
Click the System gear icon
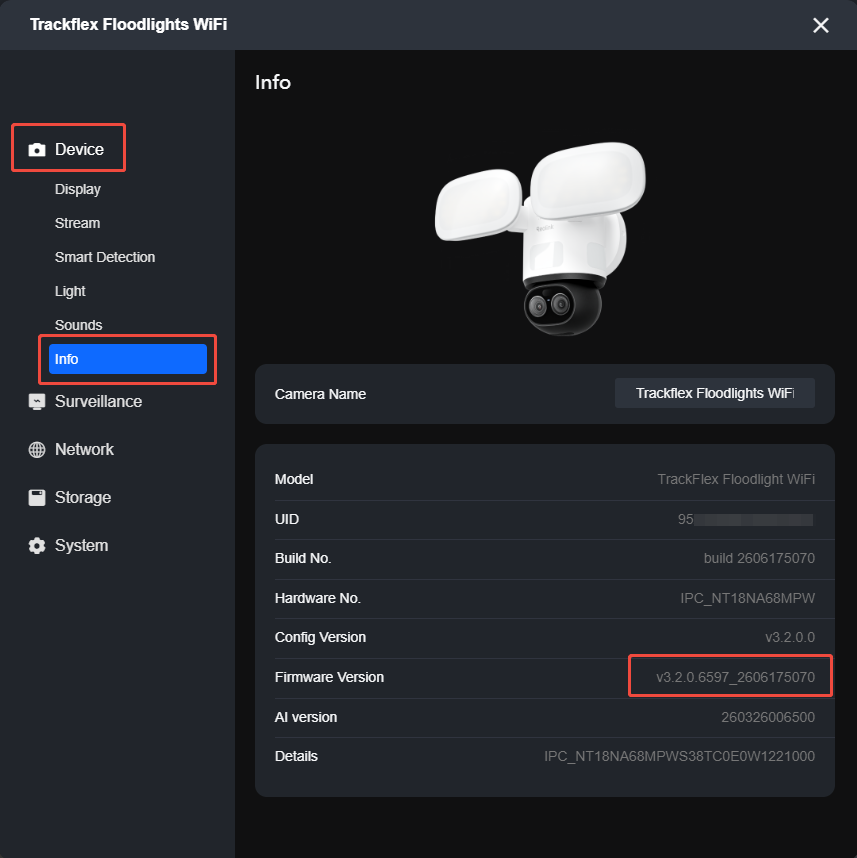pyautogui.click(x=37, y=546)
